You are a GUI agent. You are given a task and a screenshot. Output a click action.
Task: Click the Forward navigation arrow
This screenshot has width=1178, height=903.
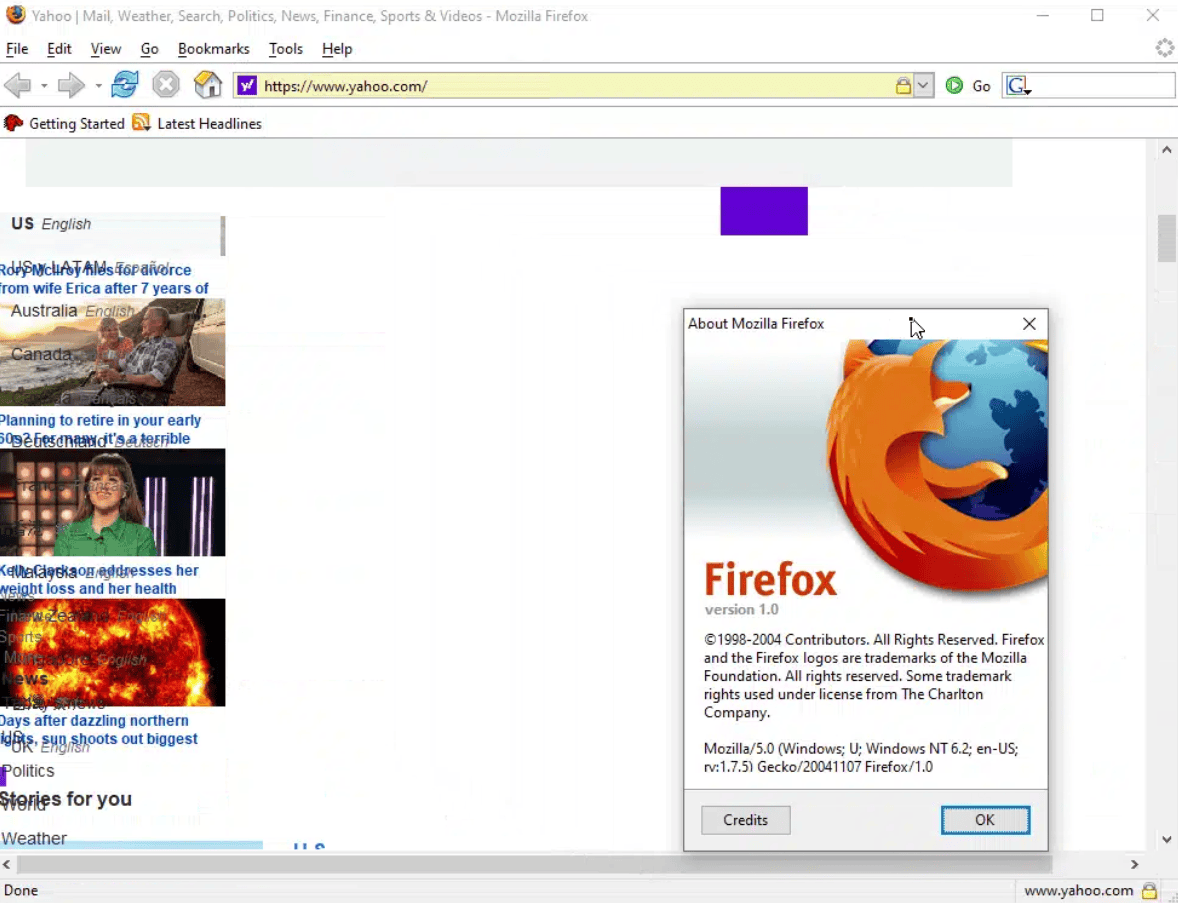point(71,86)
